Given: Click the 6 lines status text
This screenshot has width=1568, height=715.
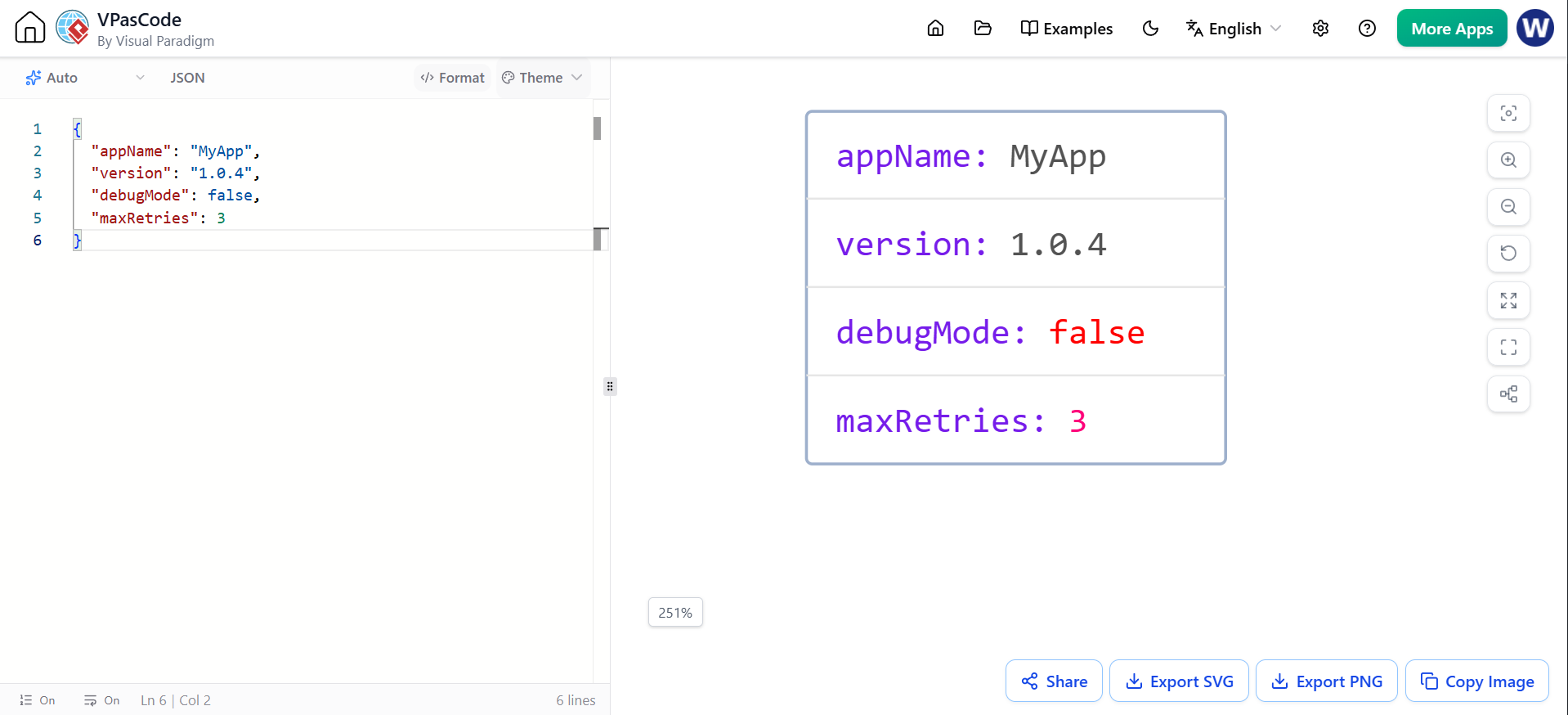Looking at the screenshot, I should [x=576, y=700].
